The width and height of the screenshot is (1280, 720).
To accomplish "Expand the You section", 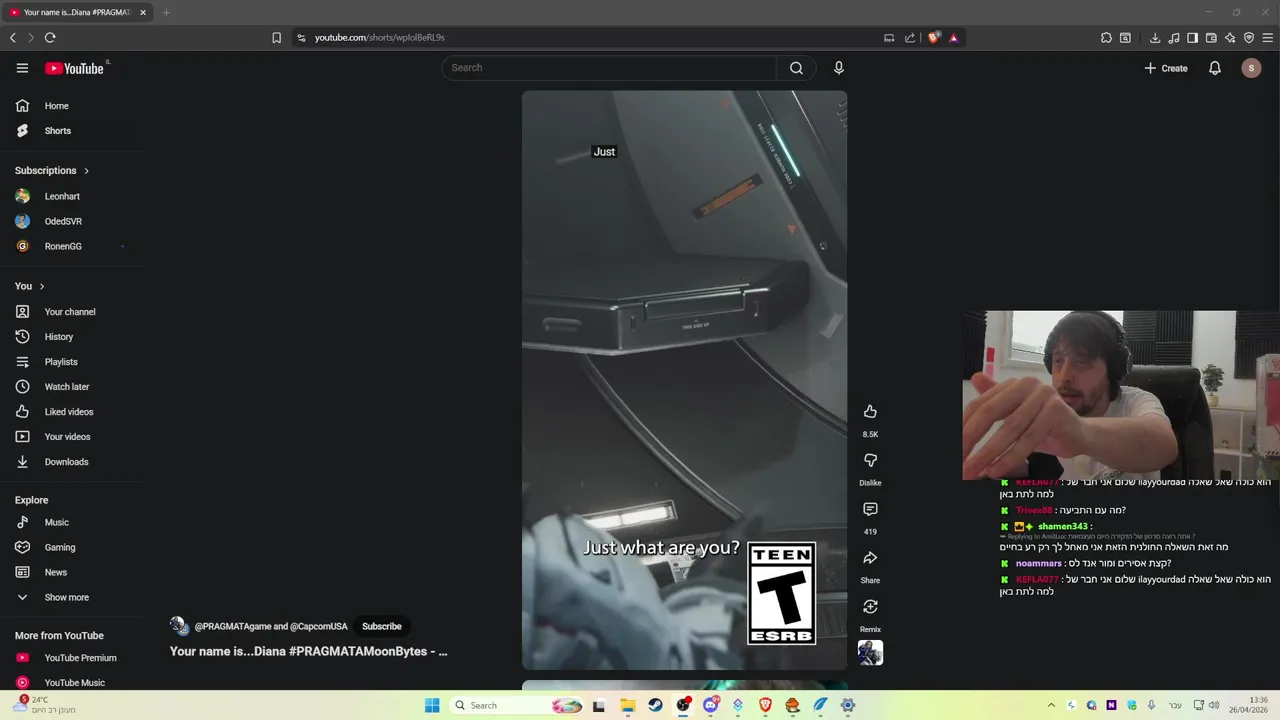I will 30,286.
